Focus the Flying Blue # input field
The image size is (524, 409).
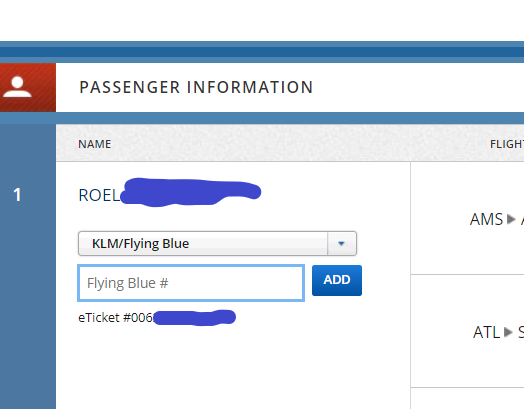[191, 283]
